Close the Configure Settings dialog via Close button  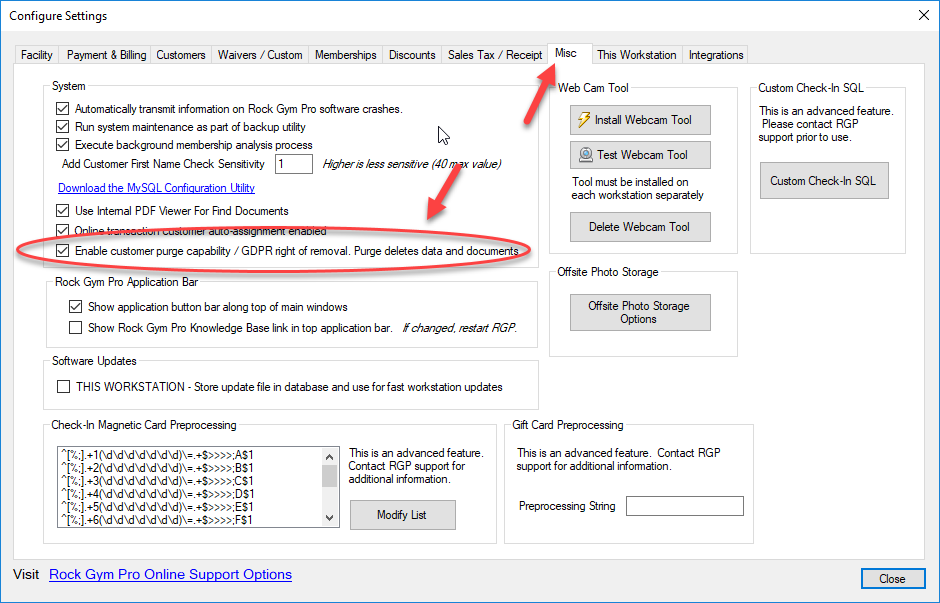(893, 578)
